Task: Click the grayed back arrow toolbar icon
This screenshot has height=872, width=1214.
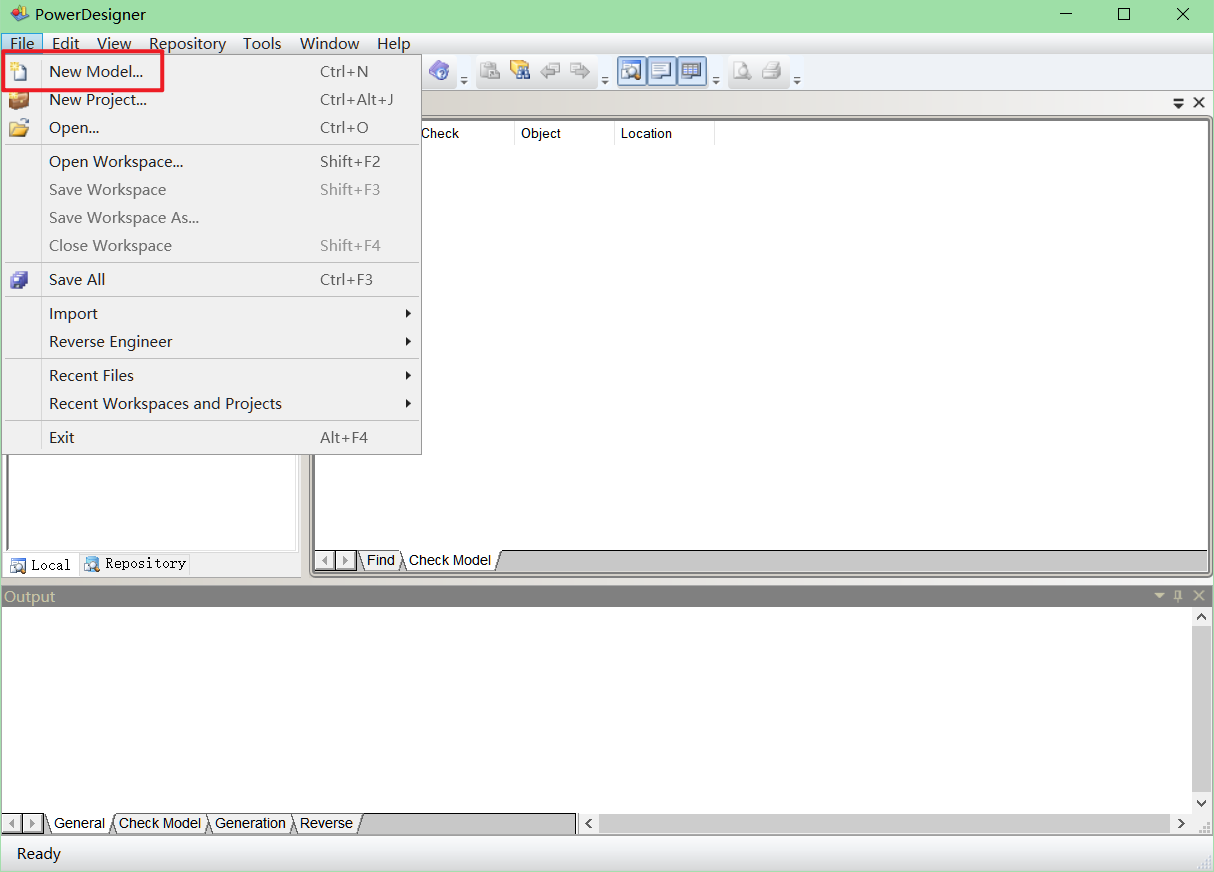Action: pyautogui.click(x=549, y=71)
